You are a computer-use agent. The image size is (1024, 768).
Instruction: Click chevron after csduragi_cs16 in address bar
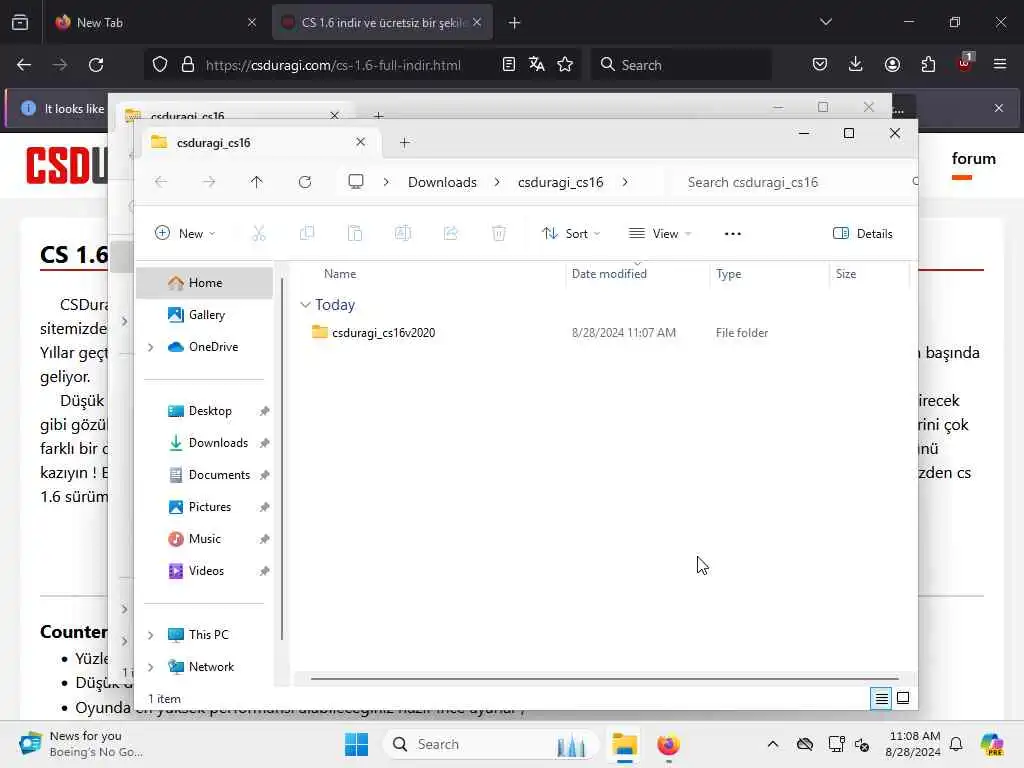tap(625, 182)
